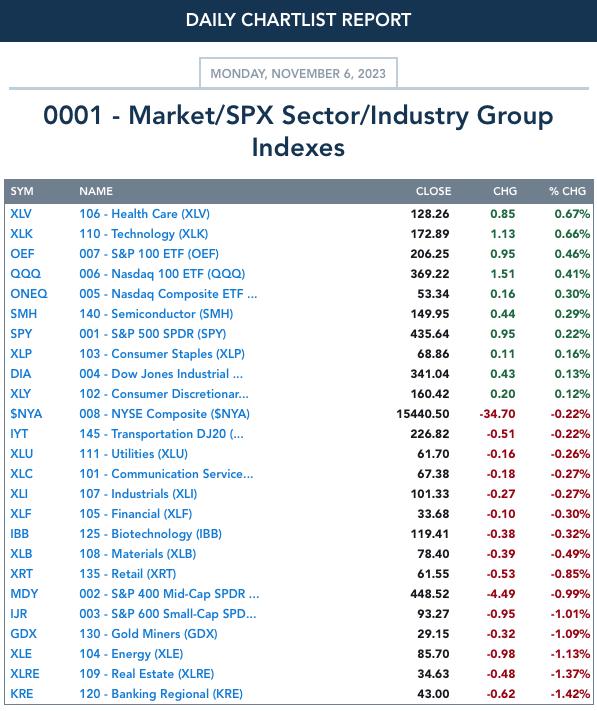Open the 110 - Technology (XLK) chart
This screenshot has width=597, height=711.
pyautogui.click(x=144, y=234)
